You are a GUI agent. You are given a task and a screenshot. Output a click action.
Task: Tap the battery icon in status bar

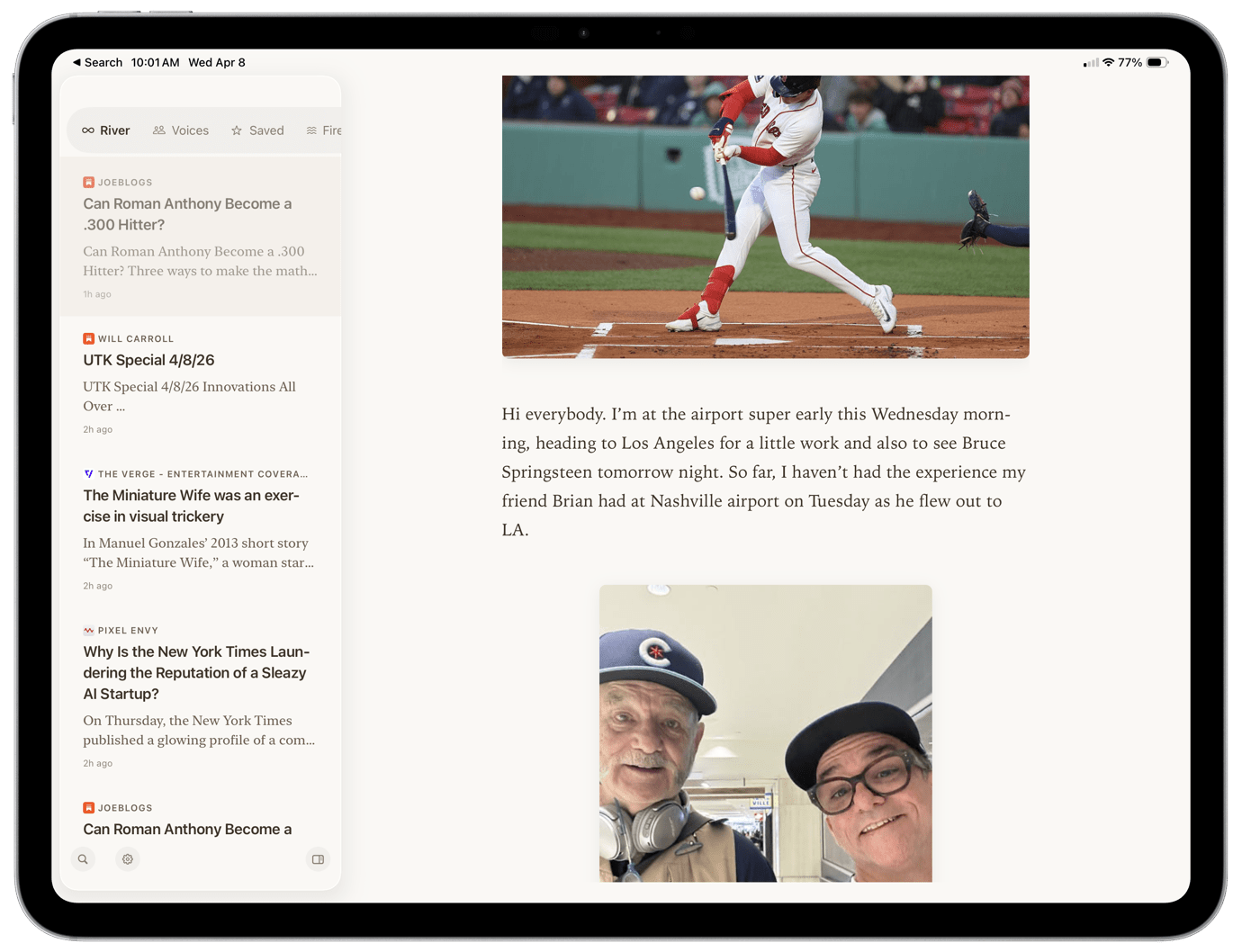pyautogui.click(x=1157, y=62)
